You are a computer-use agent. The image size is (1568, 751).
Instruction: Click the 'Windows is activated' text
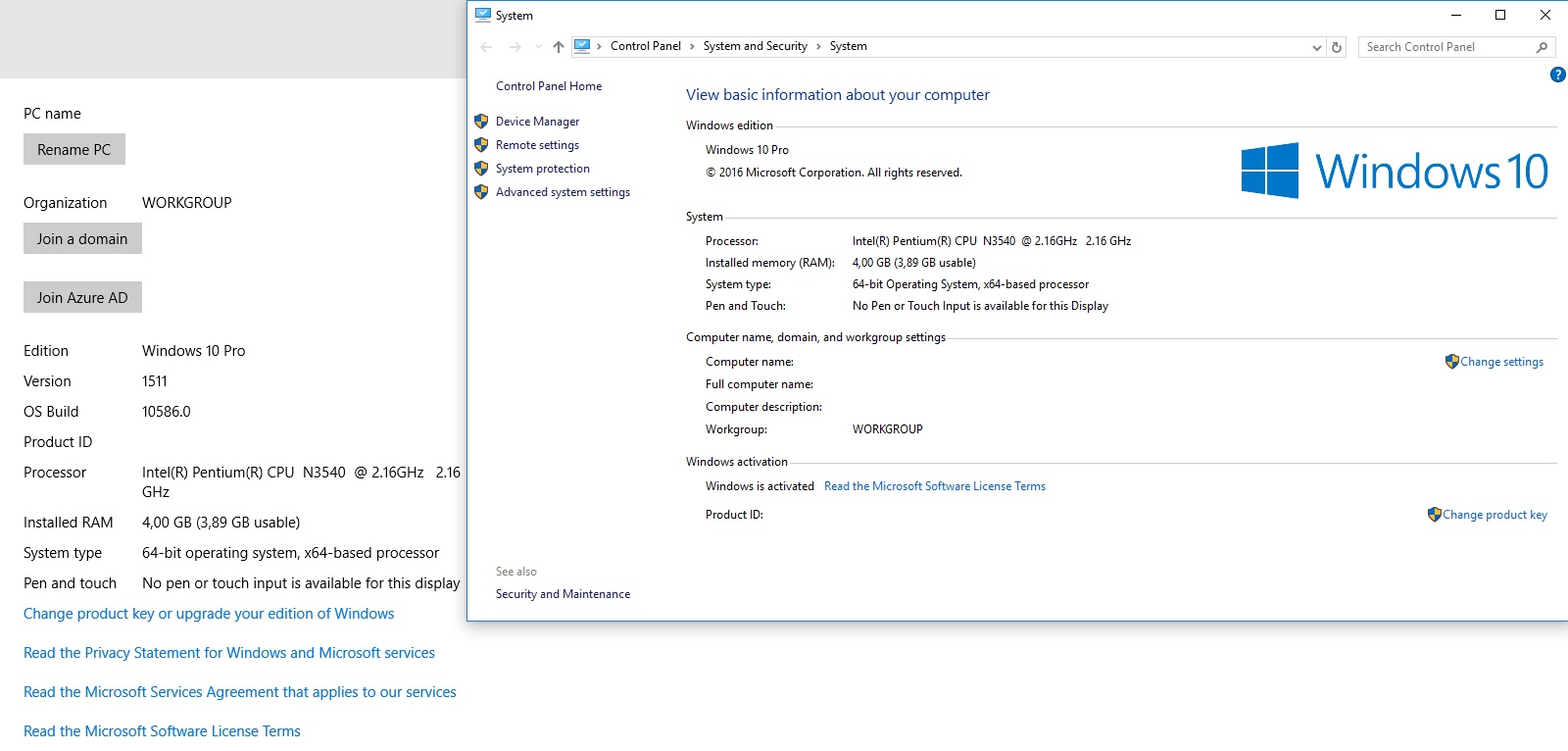[x=759, y=486]
